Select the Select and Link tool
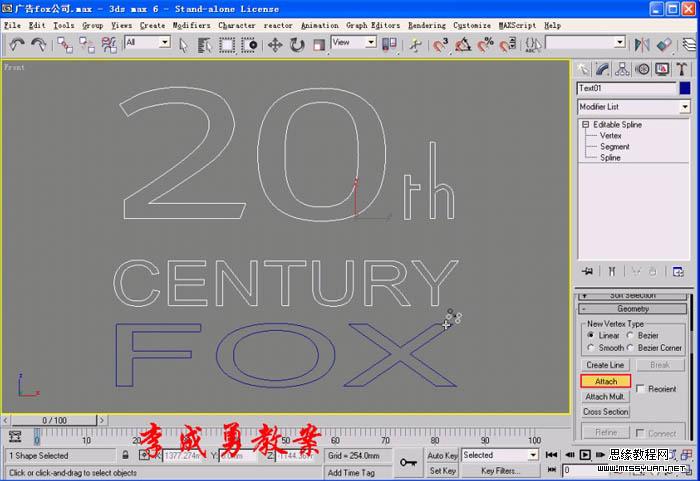Screen dimensions: 700x481 click(65, 45)
